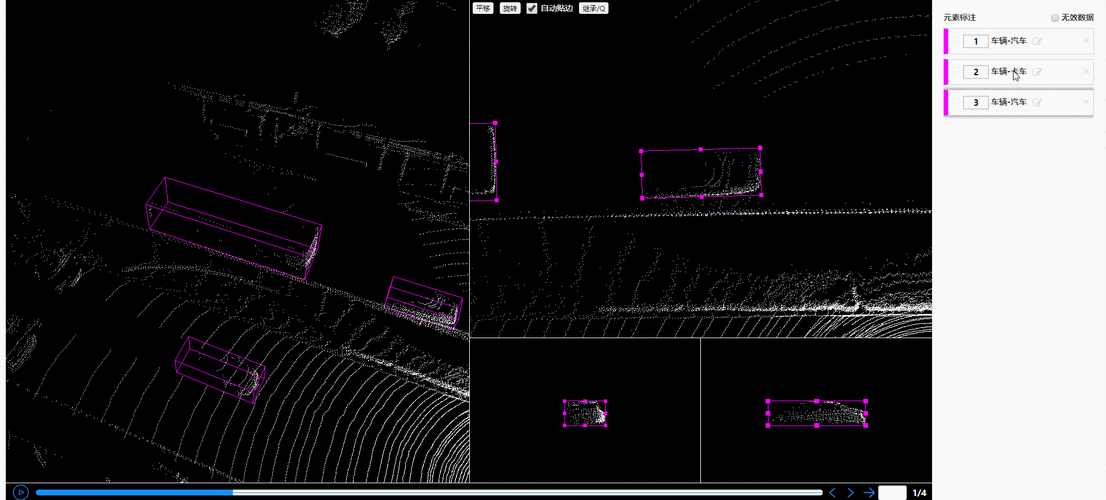The height and width of the screenshot is (500, 1106).
Task: Click the ID number field of annotation 2
Action: [975, 72]
